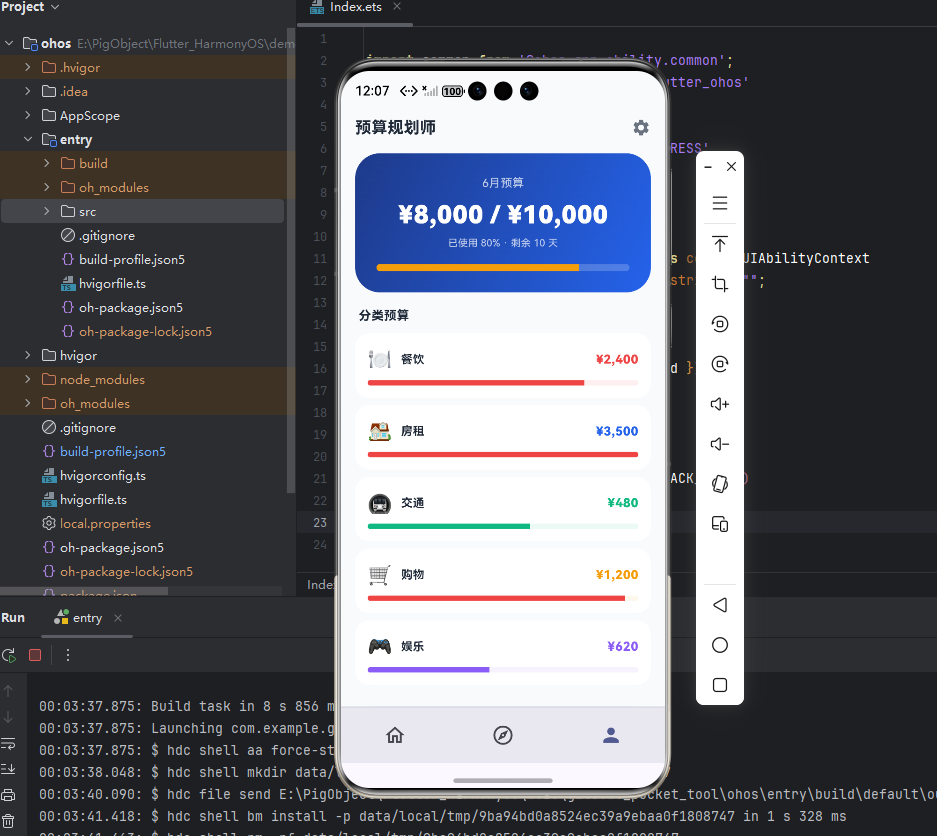The width and height of the screenshot is (937, 836).
Task: Collapse the ohos root folder
Action: [x=9, y=43]
